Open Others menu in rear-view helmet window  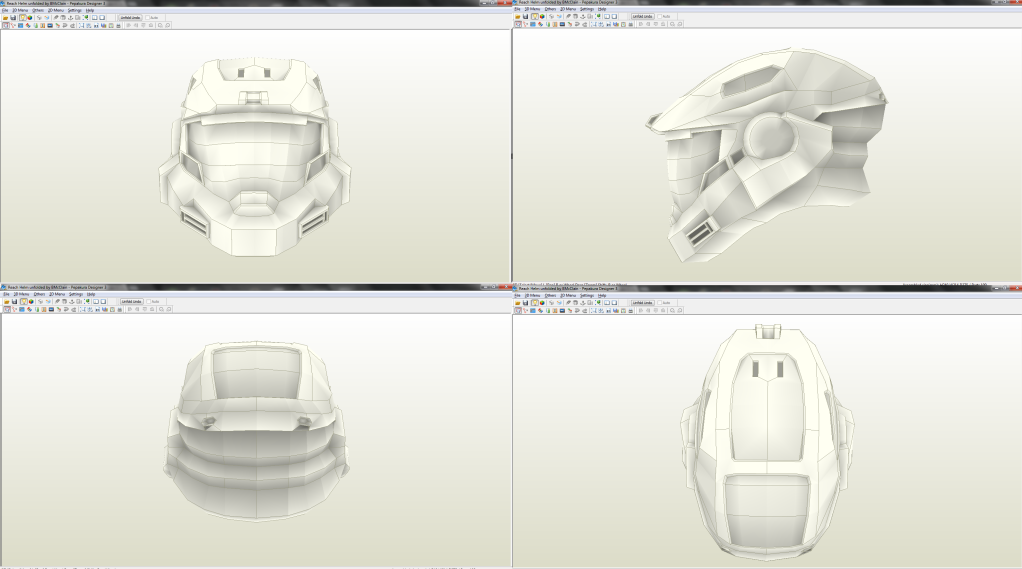38,294
